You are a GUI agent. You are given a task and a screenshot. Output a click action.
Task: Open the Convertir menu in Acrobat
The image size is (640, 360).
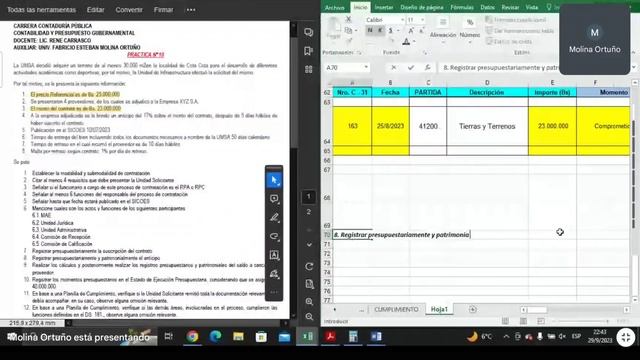point(129,9)
